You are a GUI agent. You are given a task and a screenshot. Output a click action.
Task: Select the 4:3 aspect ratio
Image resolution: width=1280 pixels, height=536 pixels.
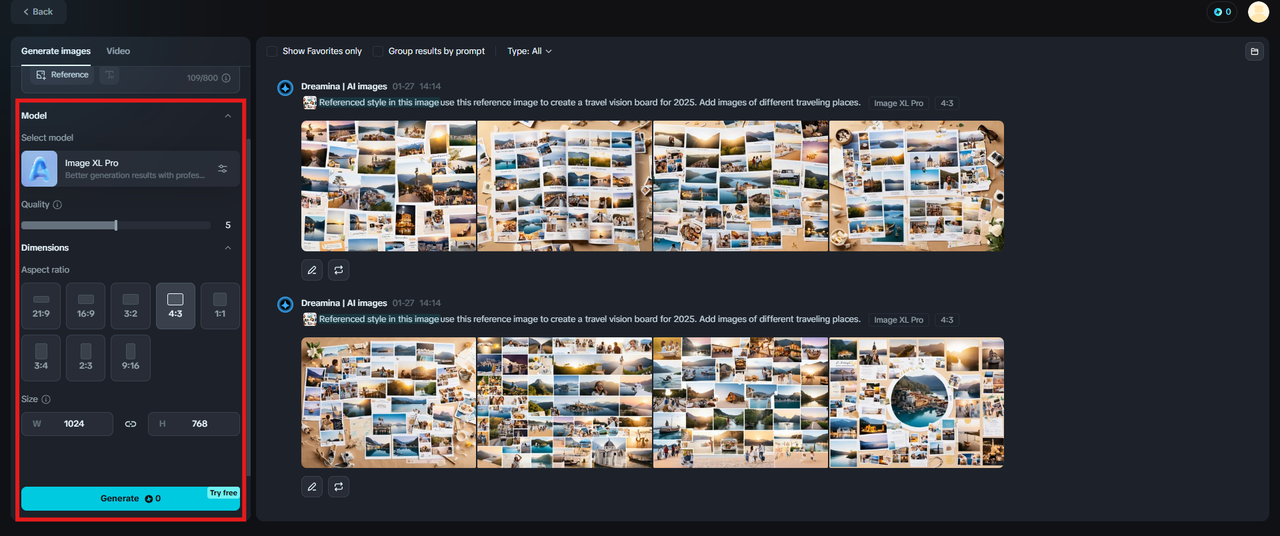175,306
